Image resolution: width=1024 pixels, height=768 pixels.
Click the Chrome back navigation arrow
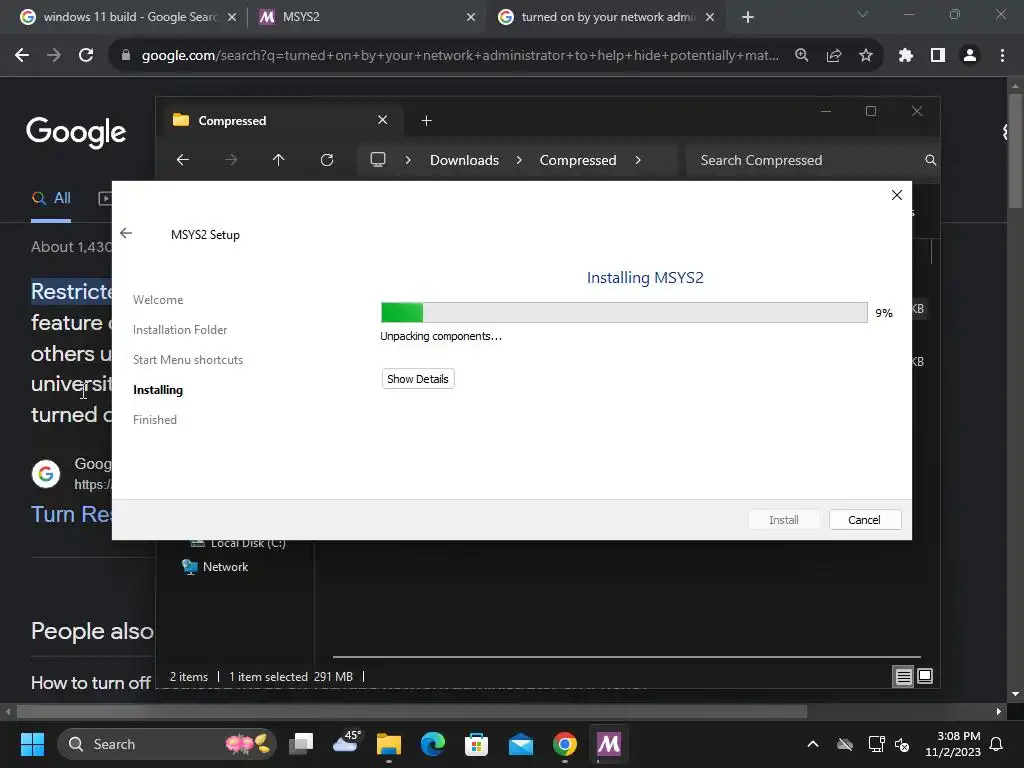[x=22, y=56]
